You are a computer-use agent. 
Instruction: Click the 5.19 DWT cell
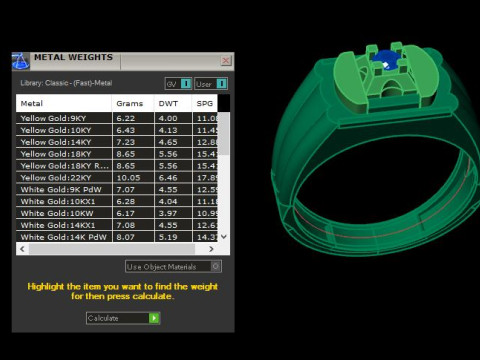(x=173, y=237)
